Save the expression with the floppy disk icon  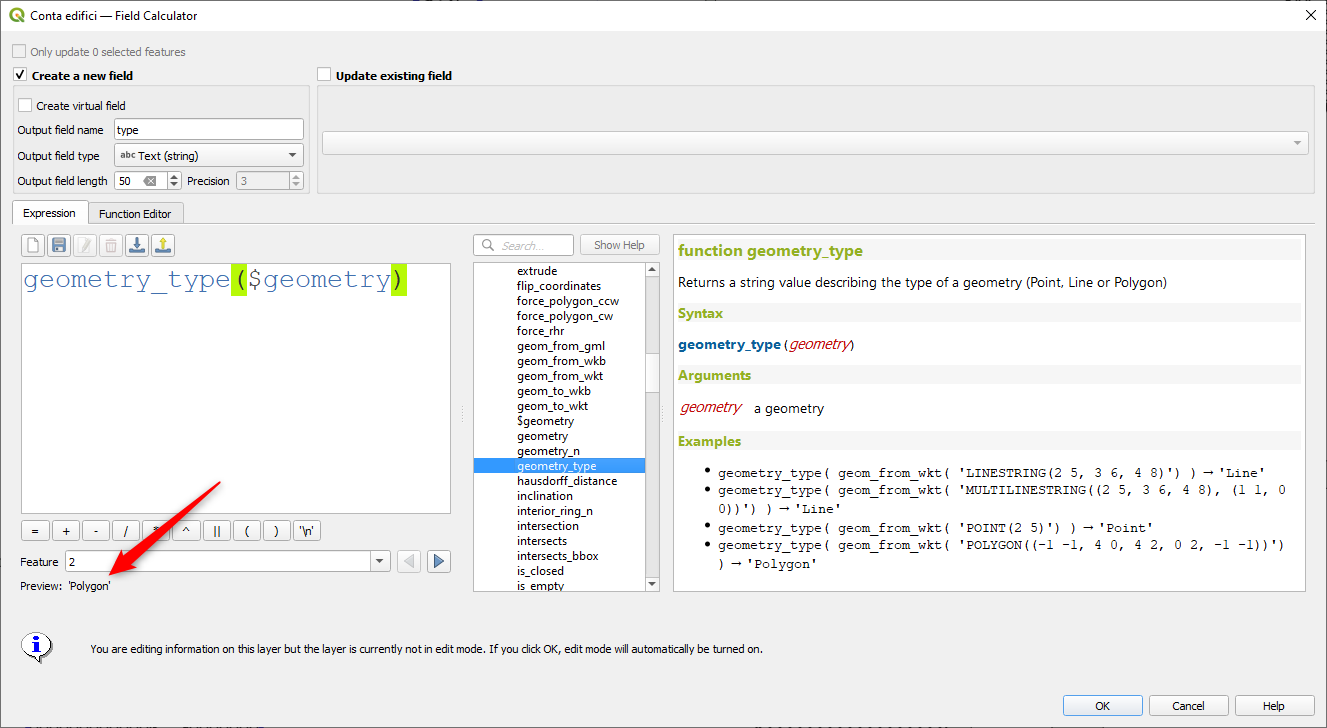(59, 245)
